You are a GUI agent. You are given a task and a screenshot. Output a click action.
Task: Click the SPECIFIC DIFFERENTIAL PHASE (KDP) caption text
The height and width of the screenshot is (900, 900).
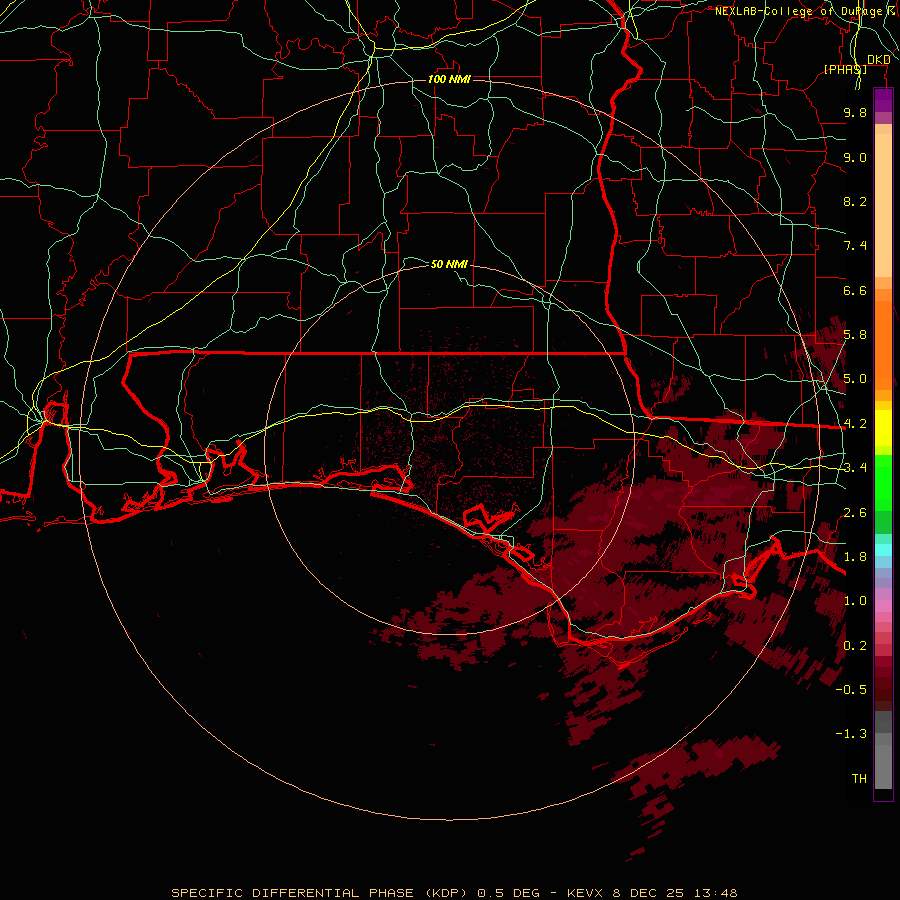(319, 893)
